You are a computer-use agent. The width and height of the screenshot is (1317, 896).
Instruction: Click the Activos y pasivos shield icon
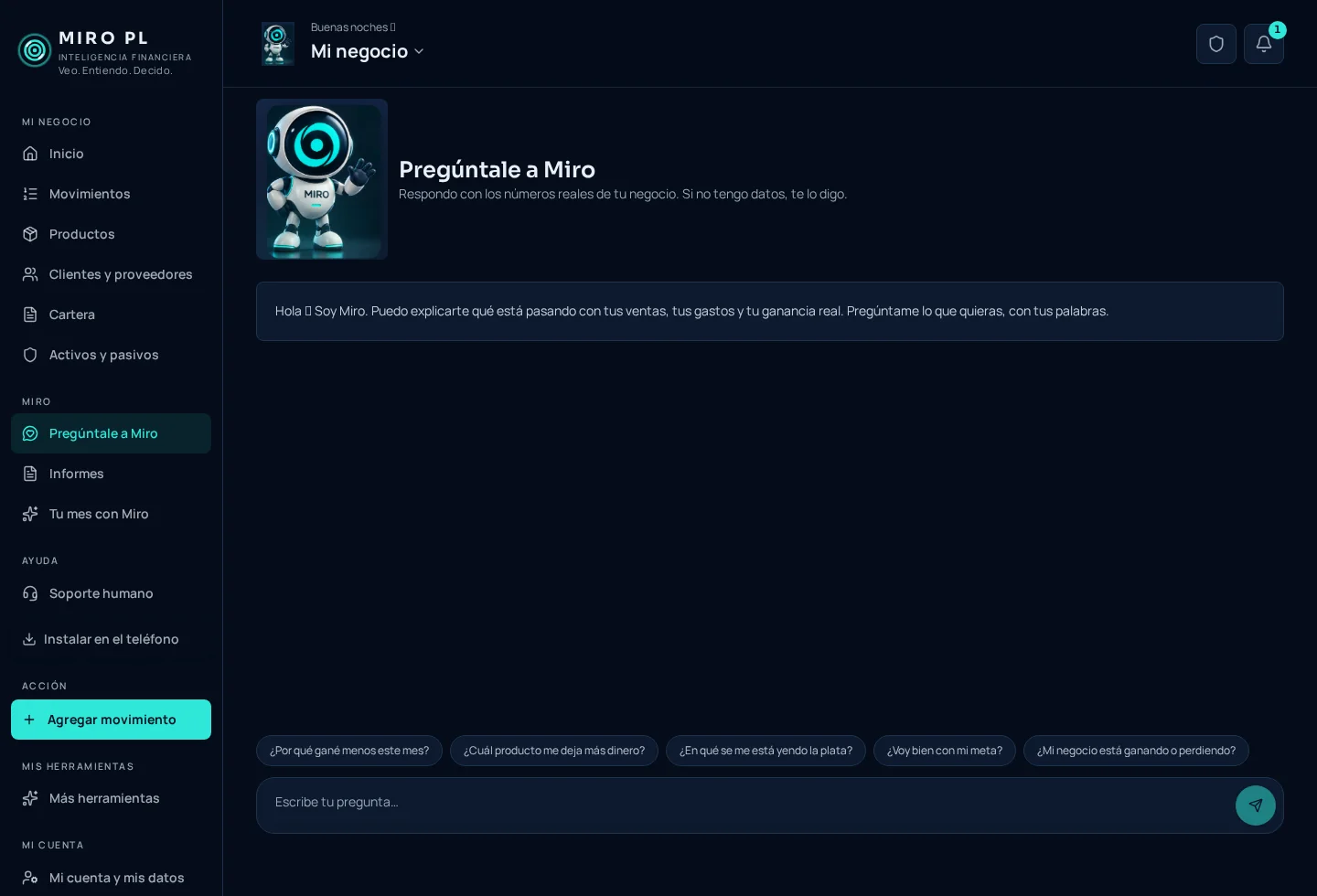click(x=30, y=355)
